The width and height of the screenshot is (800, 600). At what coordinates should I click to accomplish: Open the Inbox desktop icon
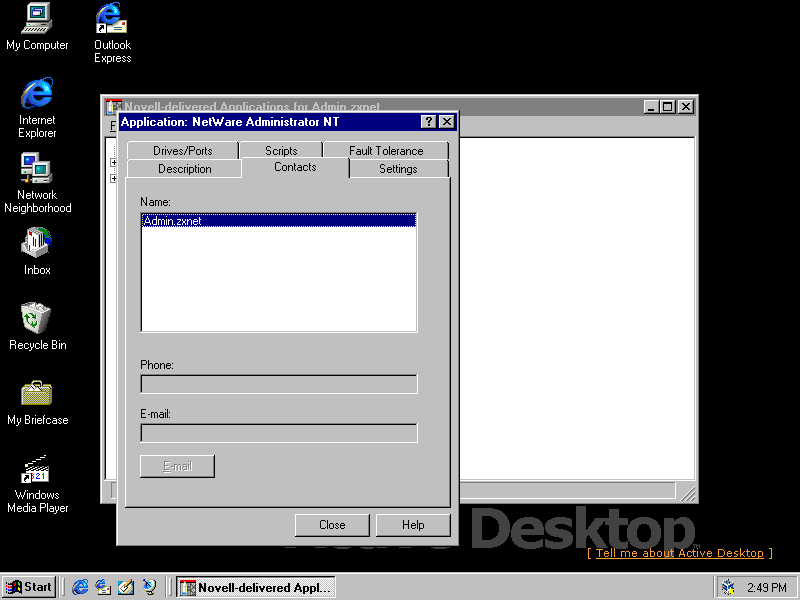(x=37, y=251)
